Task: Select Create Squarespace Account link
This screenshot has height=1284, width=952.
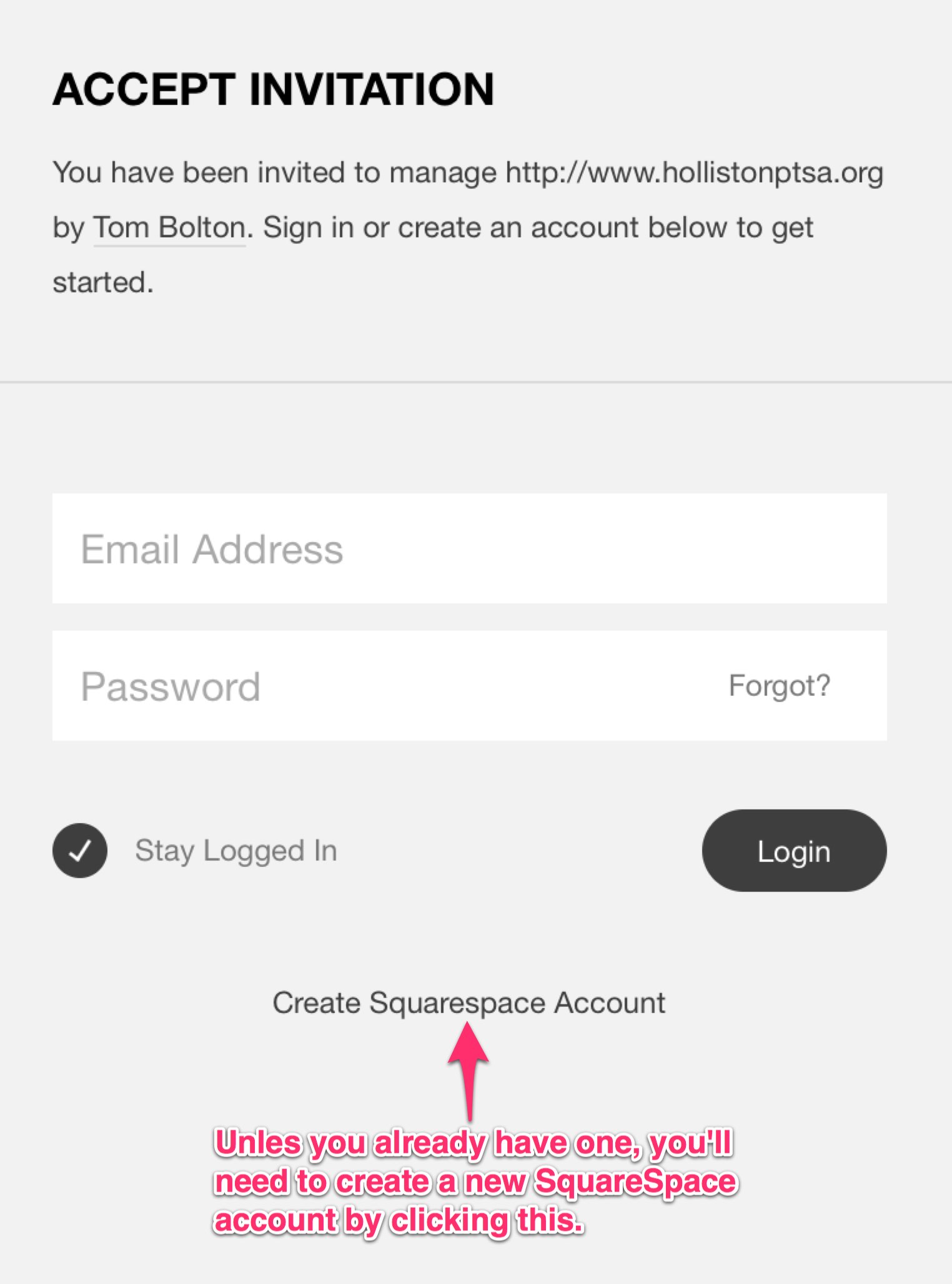Action: pos(469,1003)
